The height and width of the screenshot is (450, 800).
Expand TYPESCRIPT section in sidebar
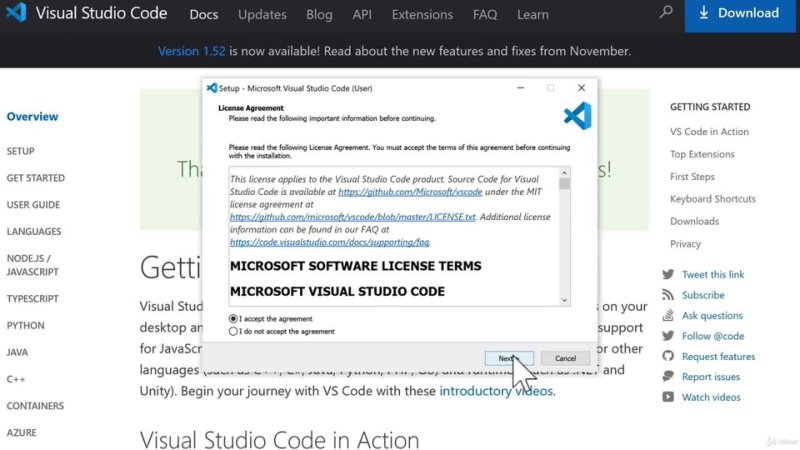point(33,298)
